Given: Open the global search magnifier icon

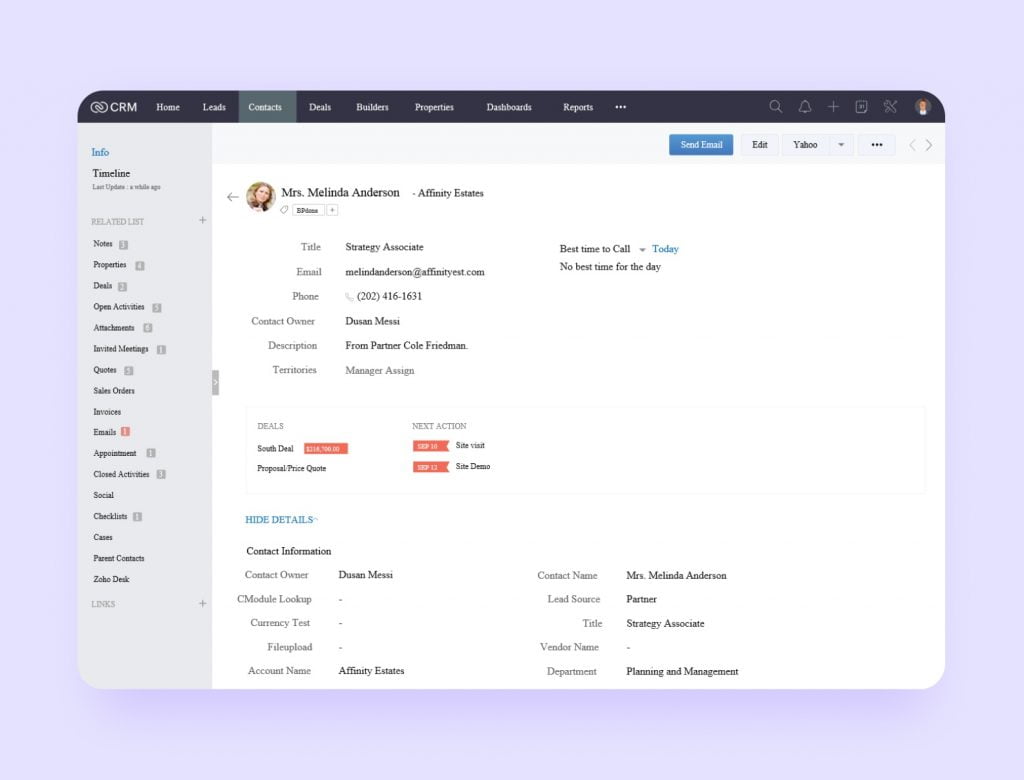Looking at the screenshot, I should point(776,106).
